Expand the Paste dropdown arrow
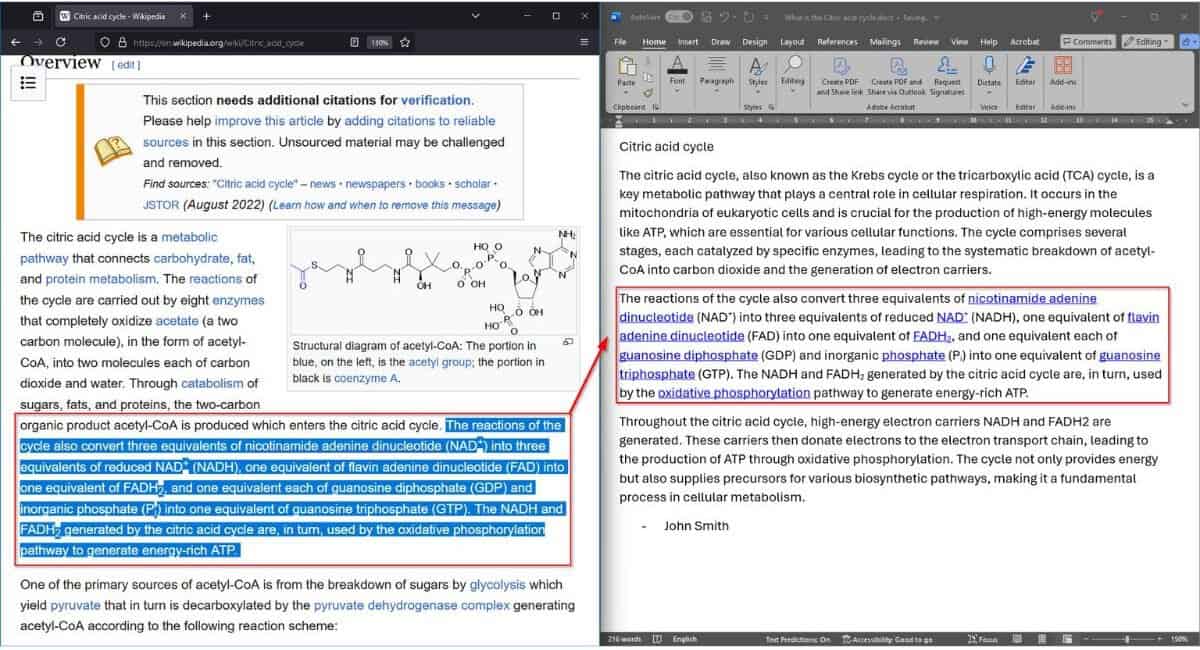 (626, 92)
